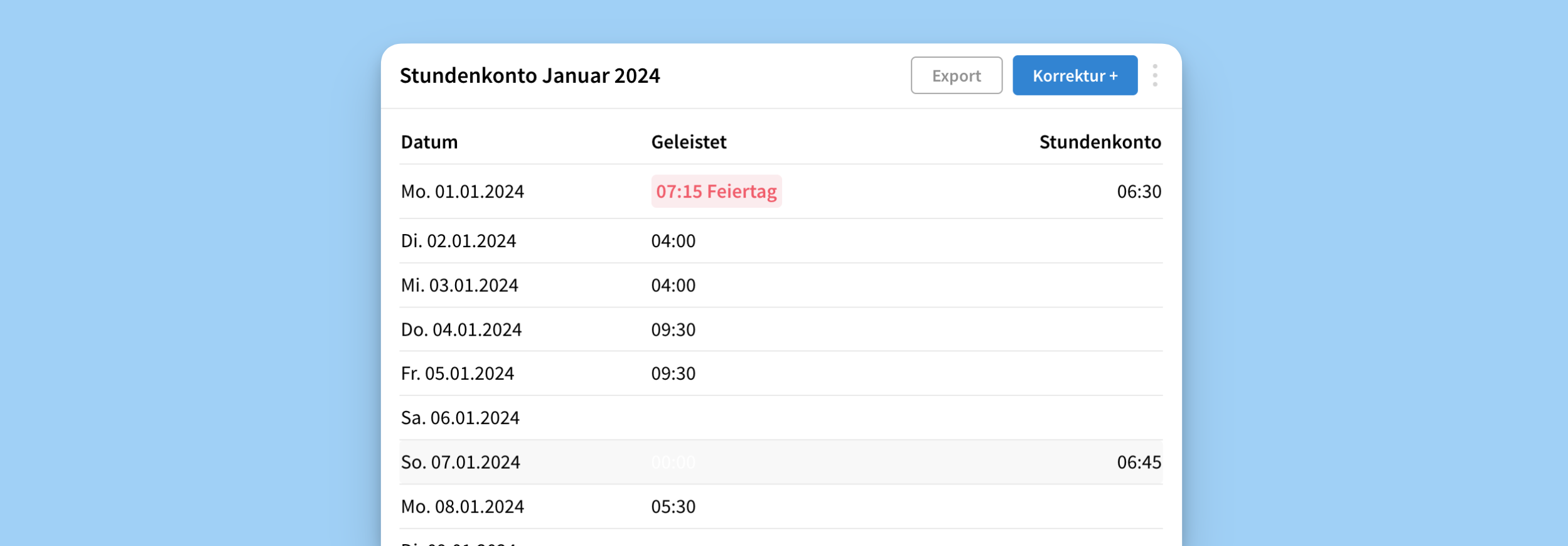Select the Mi. 03.01.2024 row
The image size is (1568, 546).
click(460, 286)
